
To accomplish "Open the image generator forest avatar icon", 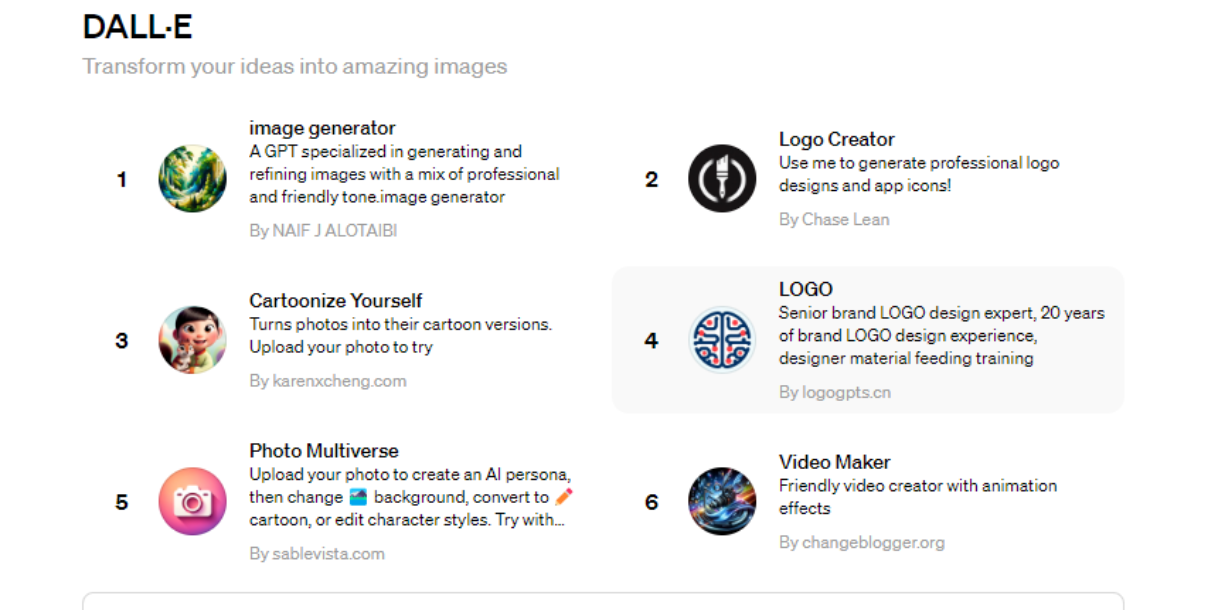I will [x=193, y=179].
